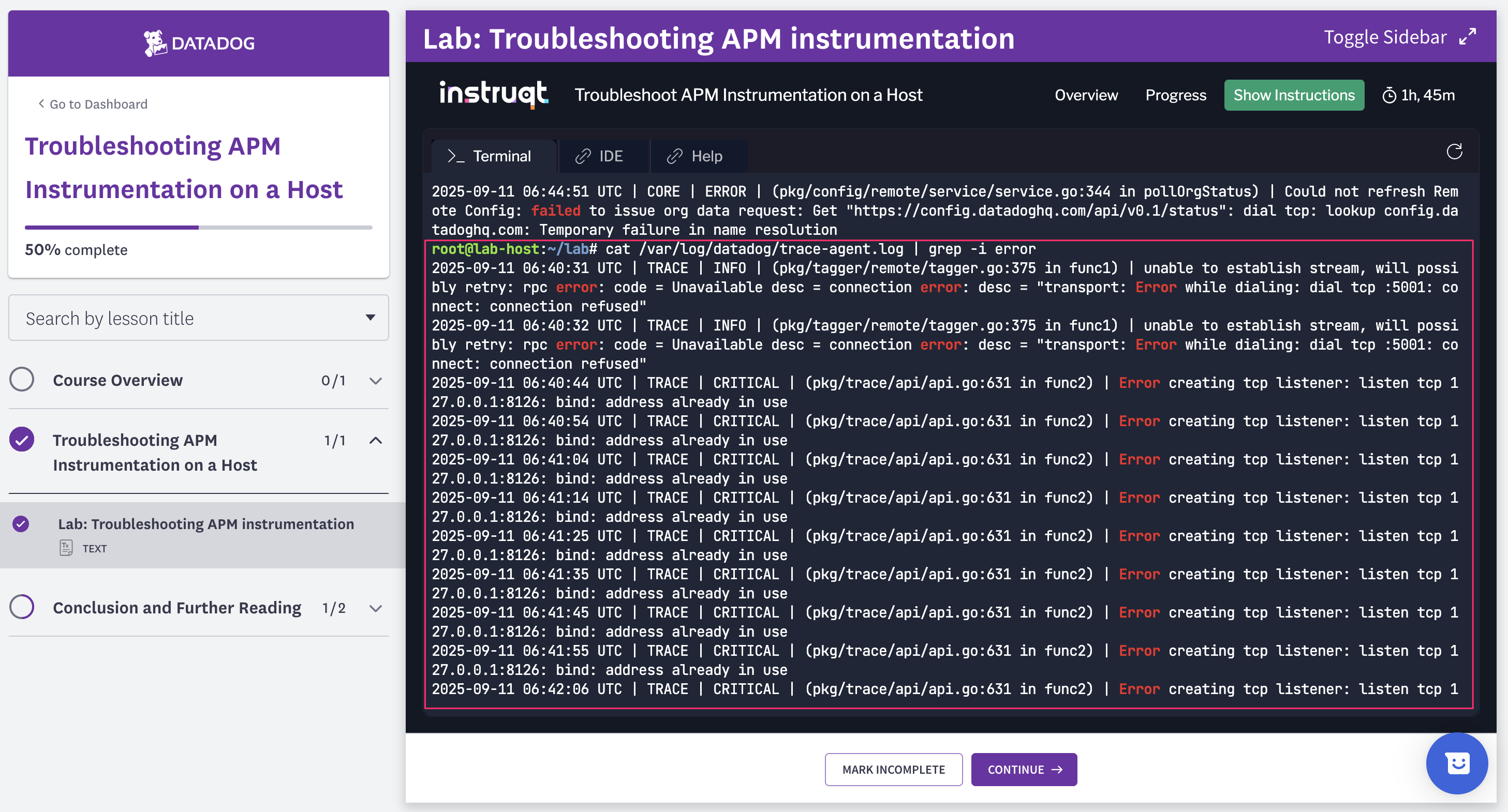The width and height of the screenshot is (1508, 812).
Task: Click the Conclusion and Further Reading title
Action: (x=177, y=608)
